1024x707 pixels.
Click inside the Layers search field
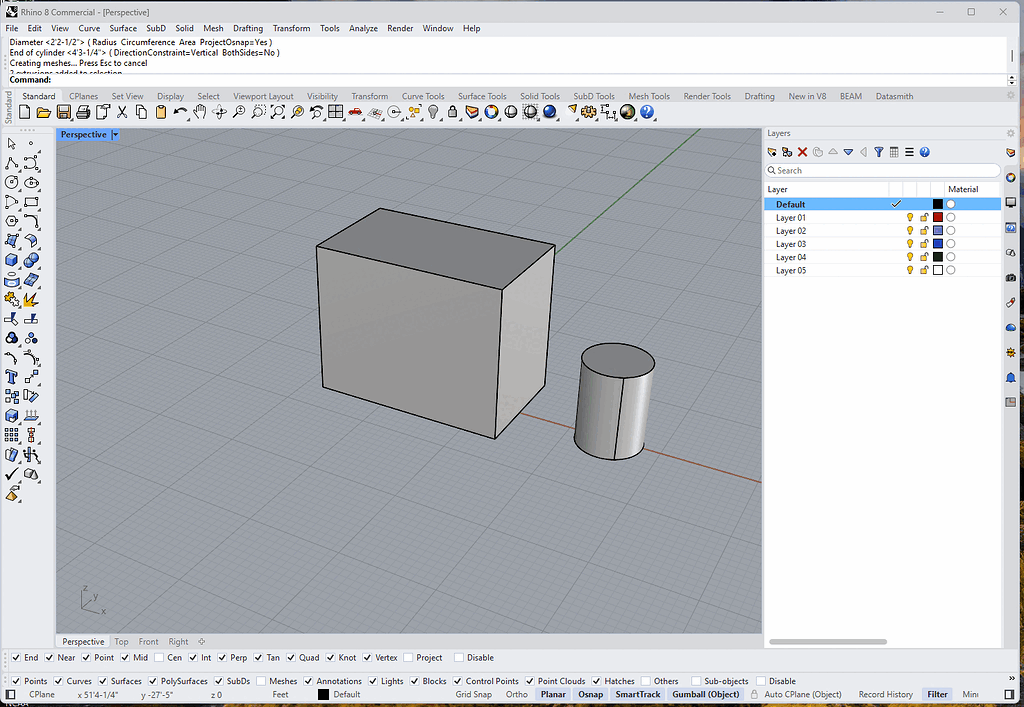point(880,170)
